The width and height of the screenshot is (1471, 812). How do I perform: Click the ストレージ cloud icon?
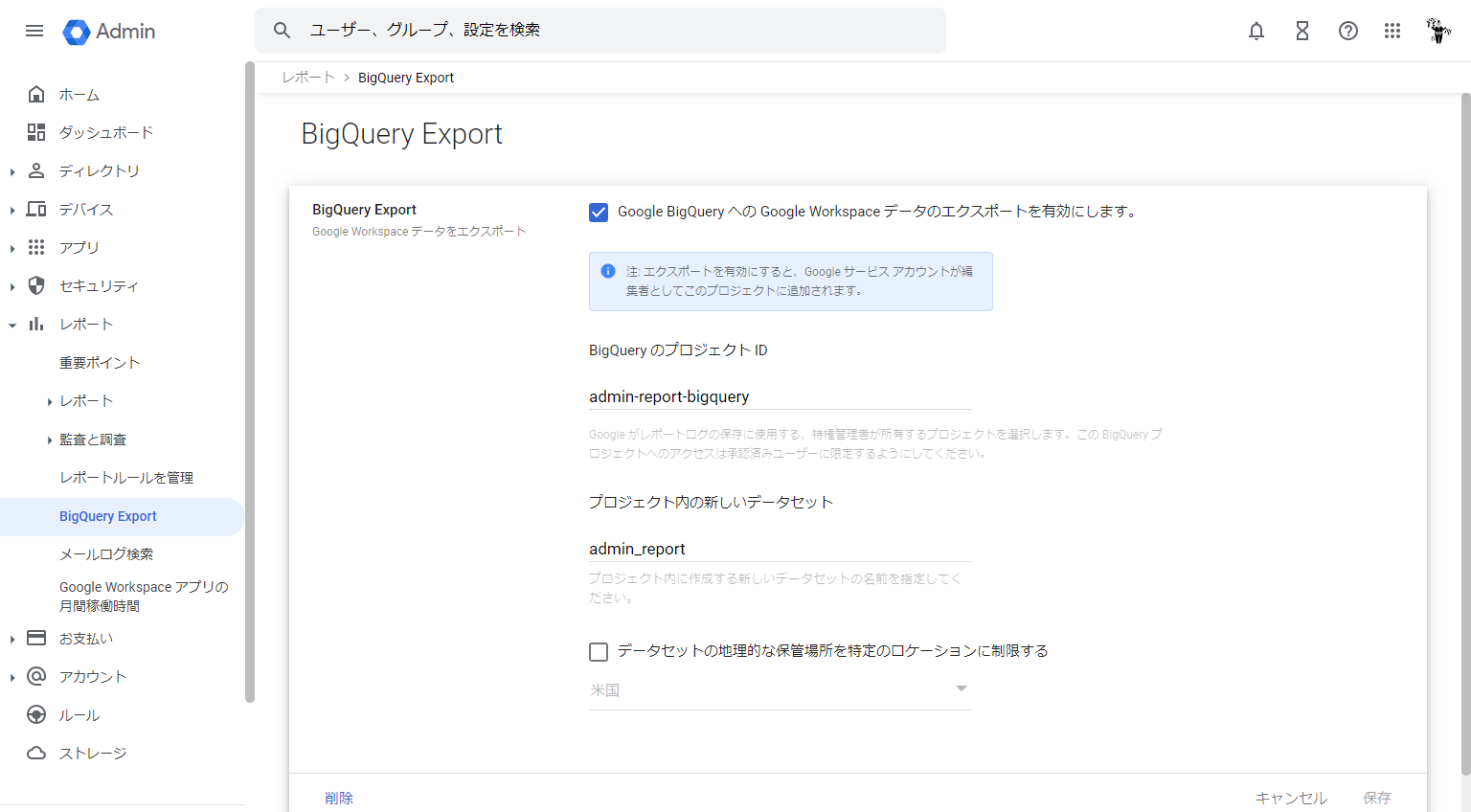pyautogui.click(x=36, y=753)
